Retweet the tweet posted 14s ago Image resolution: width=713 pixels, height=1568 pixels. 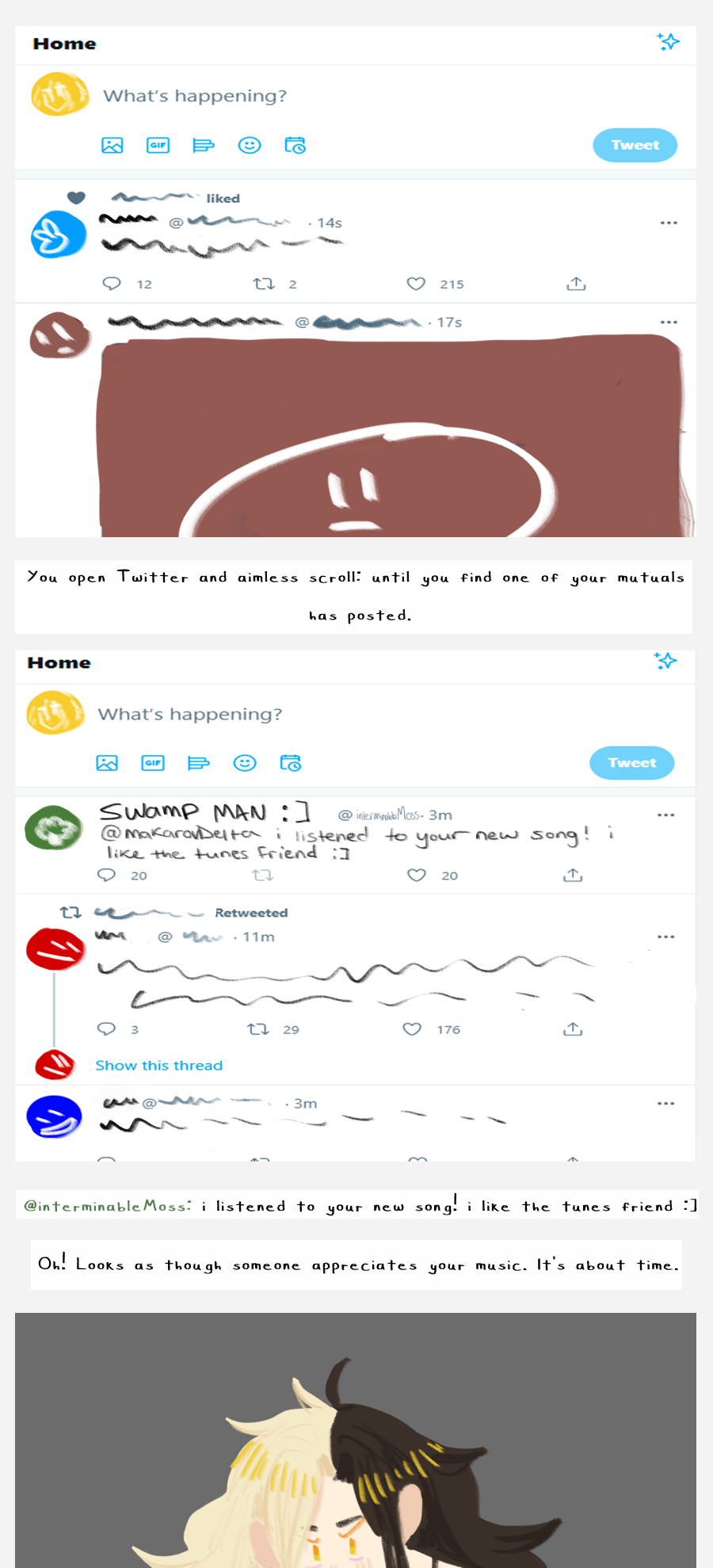[x=263, y=284]
